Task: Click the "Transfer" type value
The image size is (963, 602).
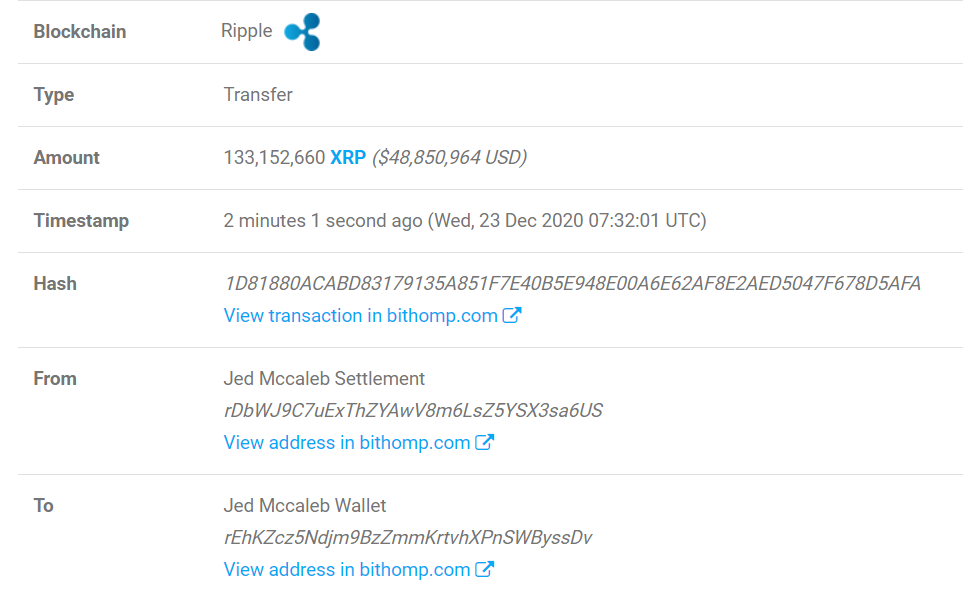Action: [258, 95]
